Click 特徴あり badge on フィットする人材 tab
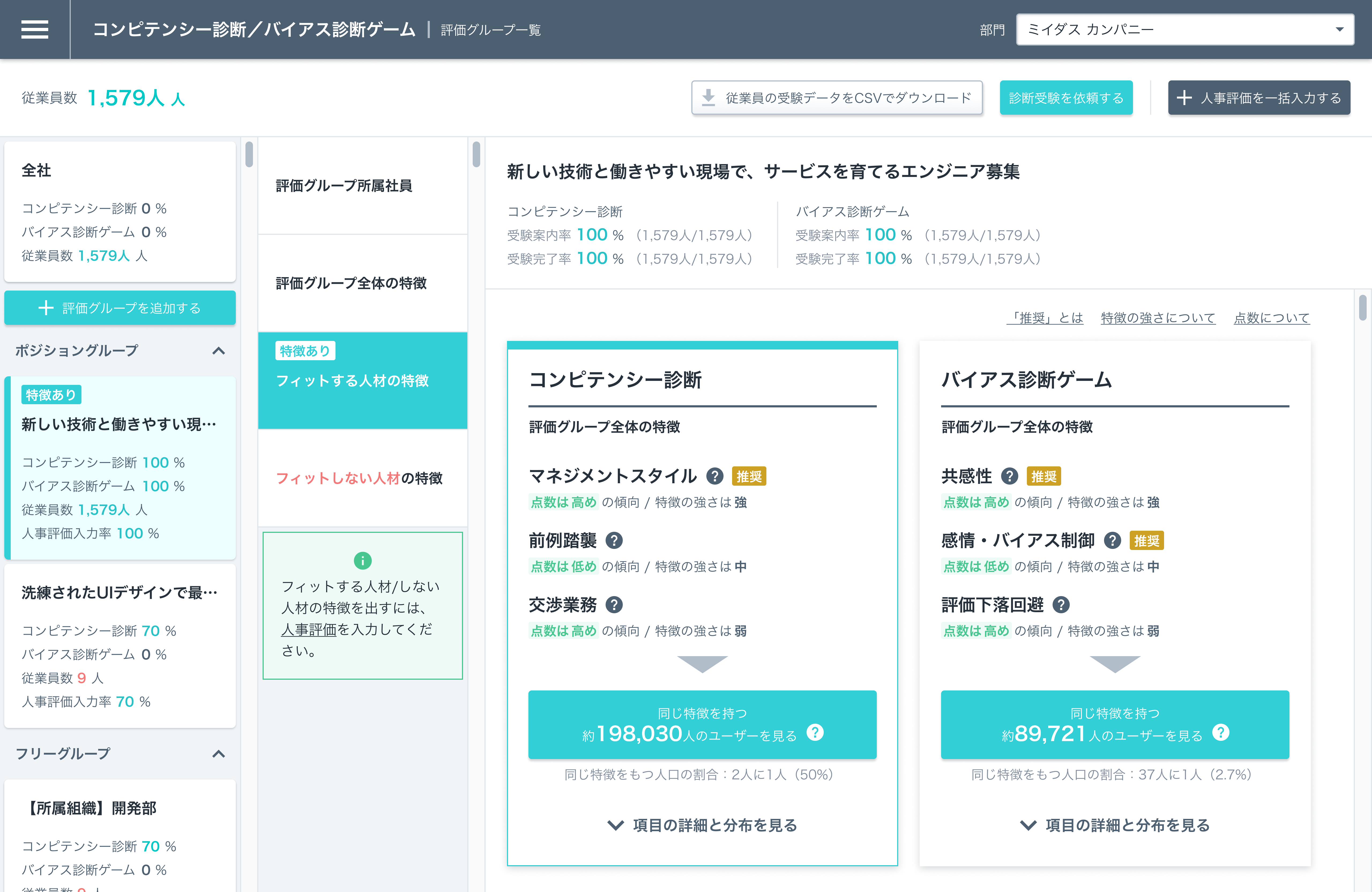The image size is (1372, 892). [305, 351]
